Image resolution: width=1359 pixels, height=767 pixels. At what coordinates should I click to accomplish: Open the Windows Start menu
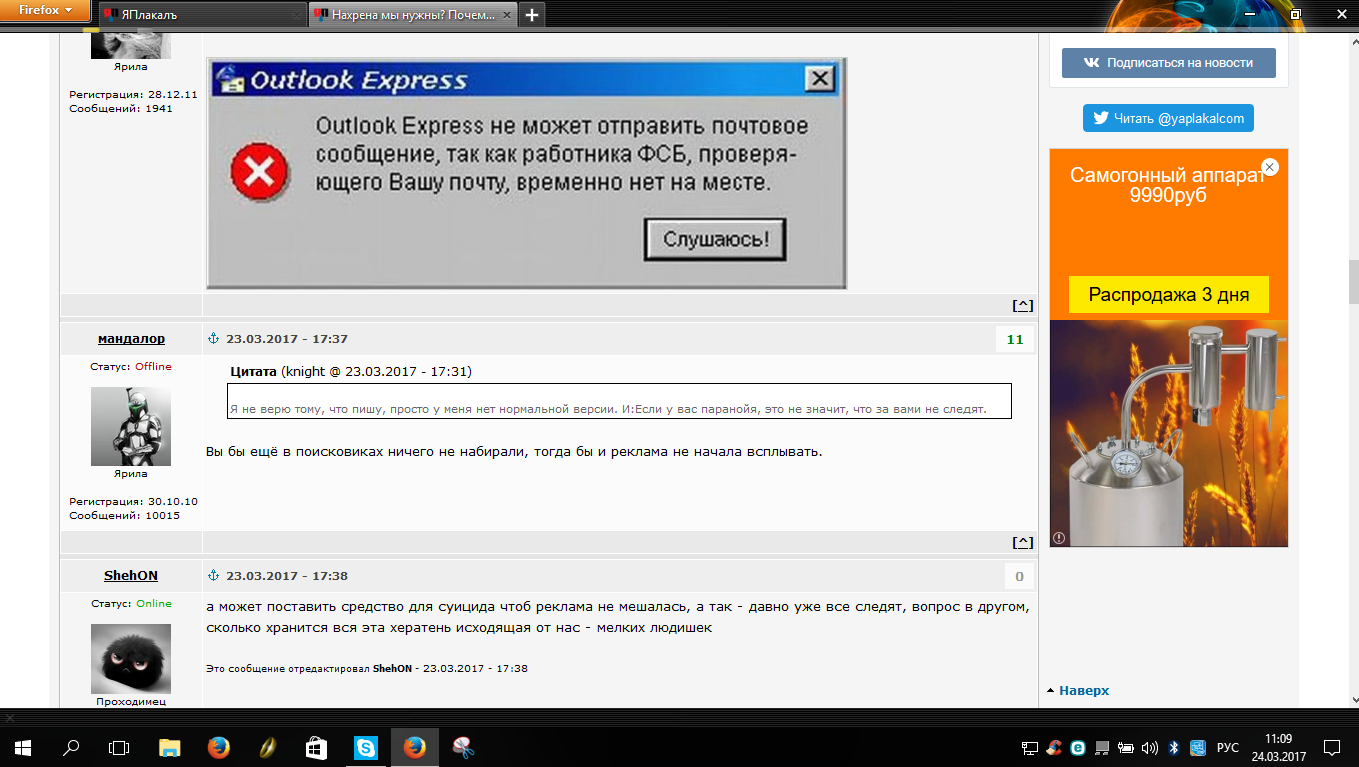pyautogui.click(x=24, y=747)
